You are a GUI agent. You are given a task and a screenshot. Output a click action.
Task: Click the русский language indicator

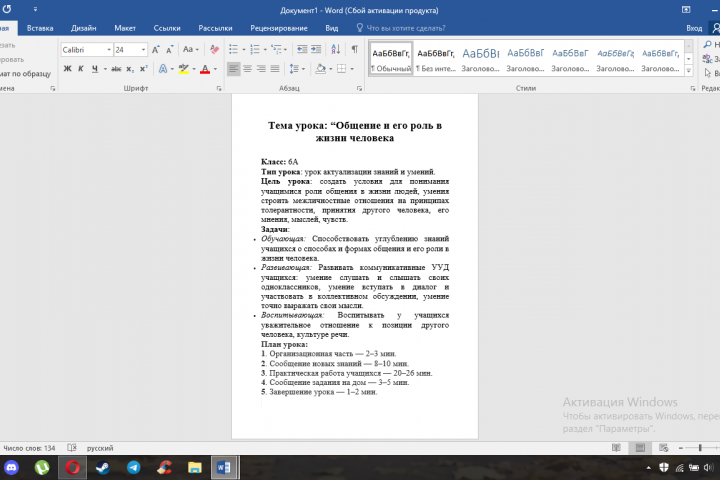click(x=100, y=448)
